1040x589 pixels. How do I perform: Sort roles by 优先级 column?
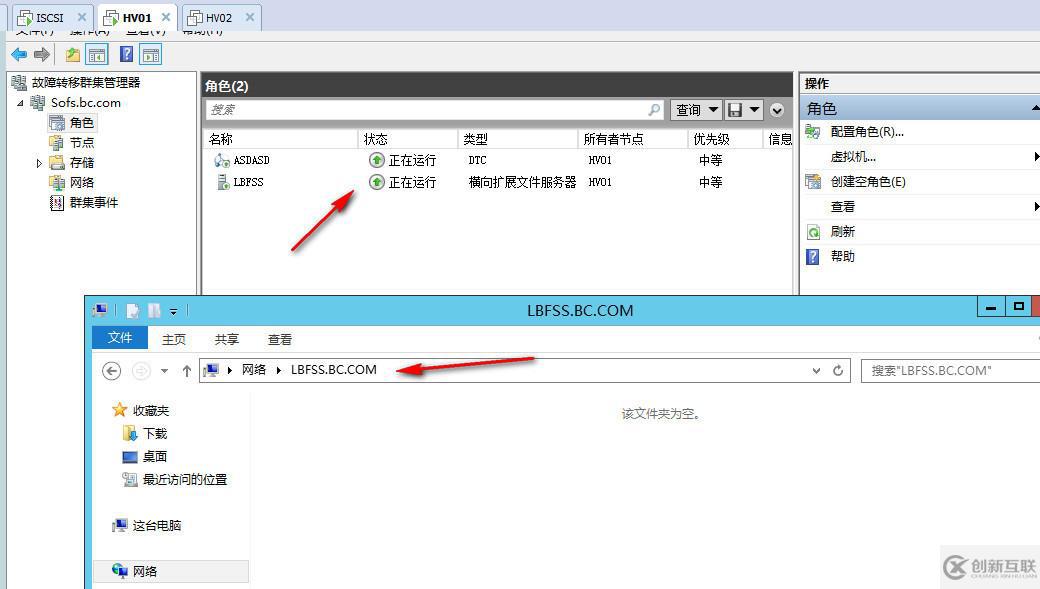click(726, 139)
